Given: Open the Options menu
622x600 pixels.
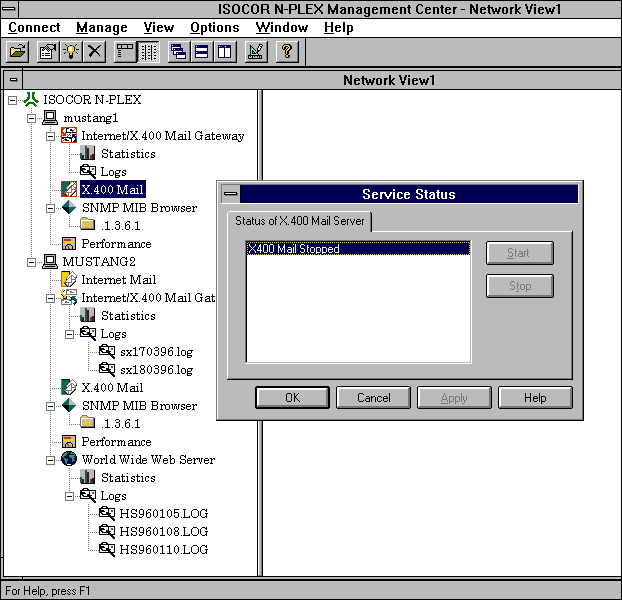Looking at the screenshot, I should tap(215, 27).
